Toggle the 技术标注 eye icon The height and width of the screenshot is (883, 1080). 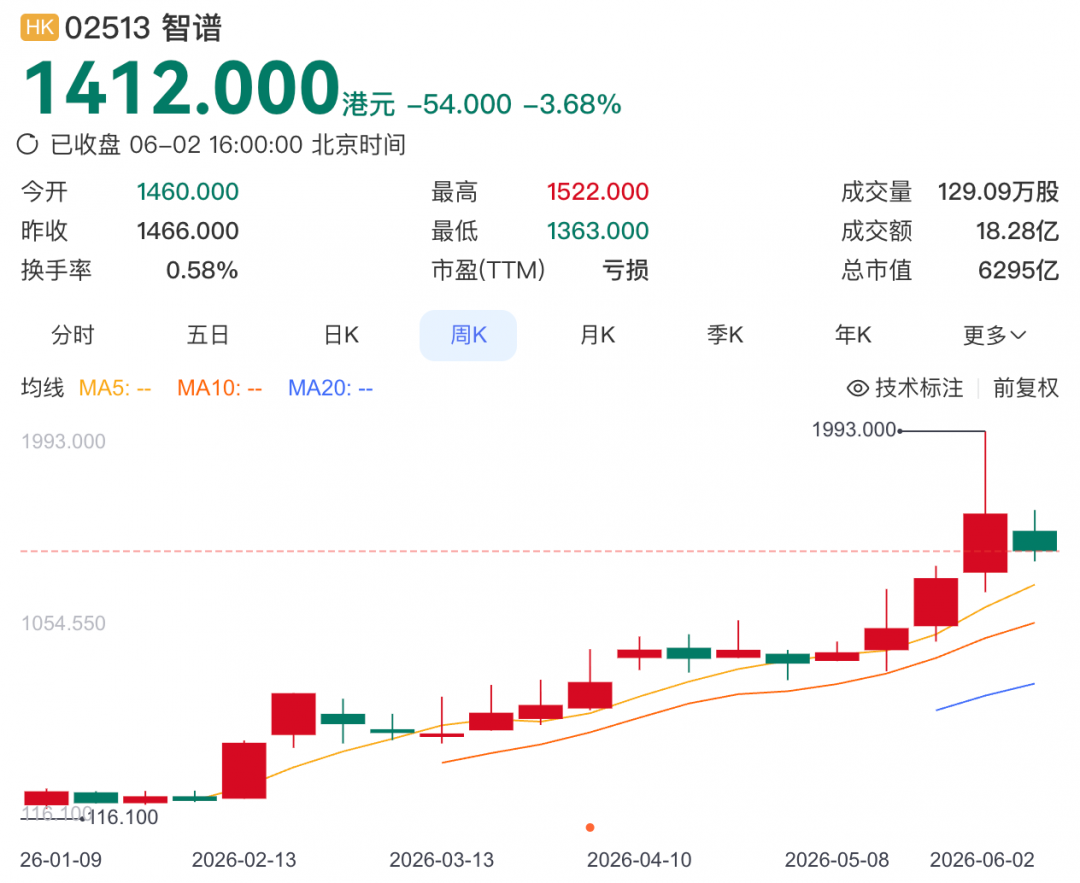[858, 388]
